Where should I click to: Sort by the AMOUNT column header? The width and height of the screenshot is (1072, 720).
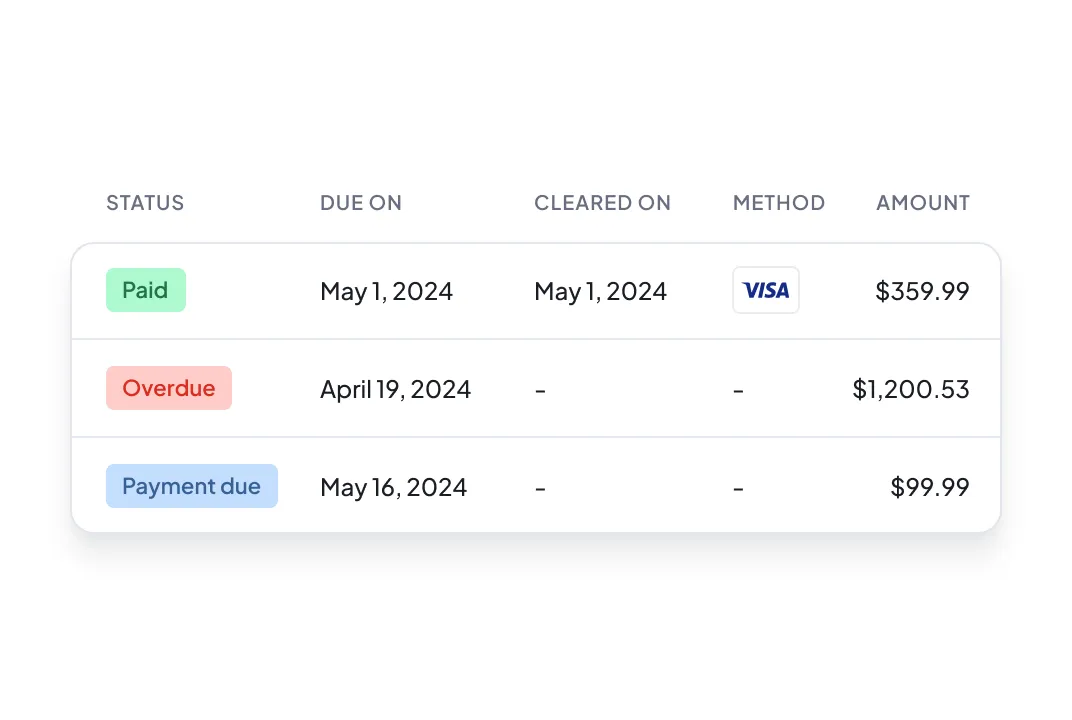[x=923, y=203]
